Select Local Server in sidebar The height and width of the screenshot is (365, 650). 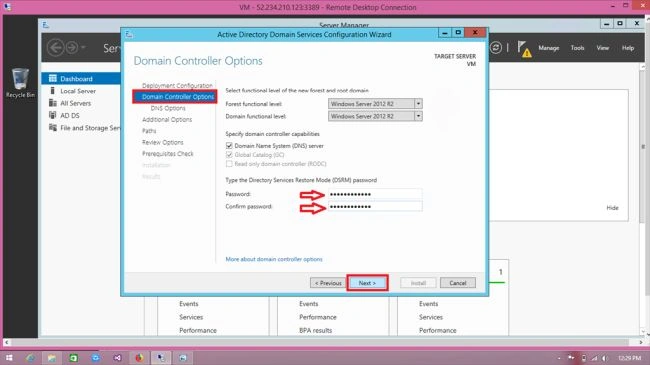click(78, 91)
